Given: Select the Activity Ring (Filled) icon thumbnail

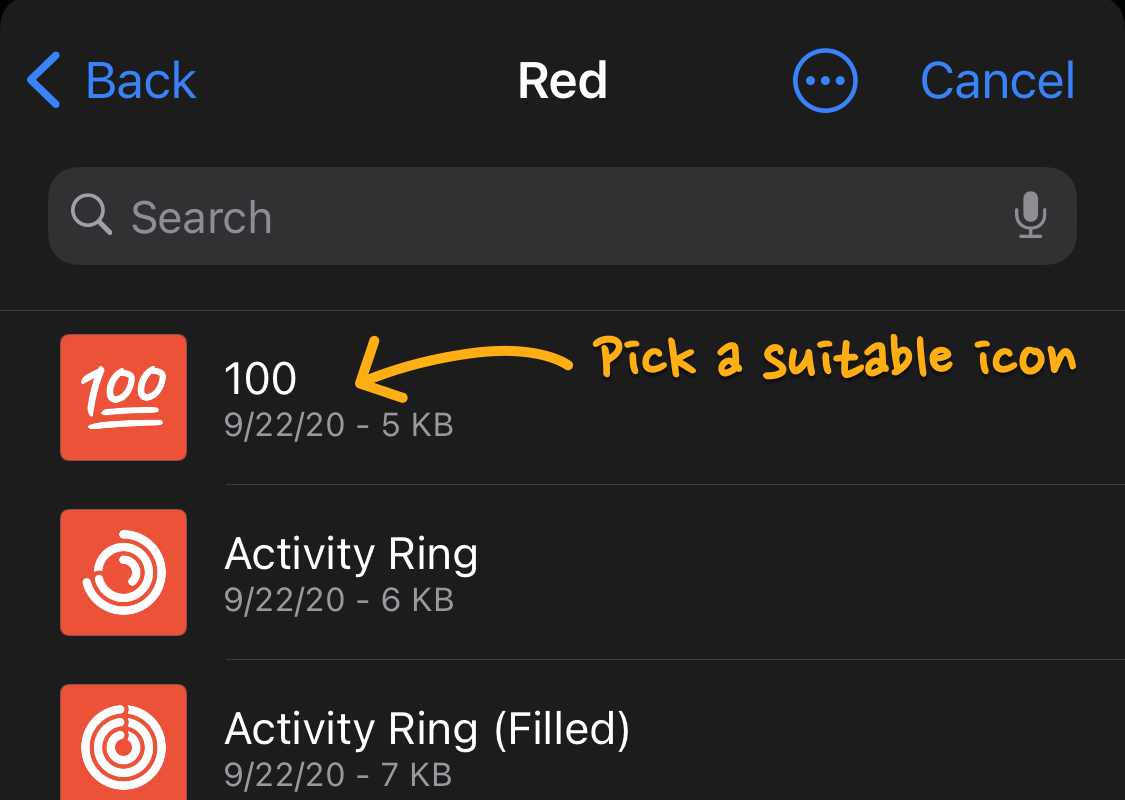Looking at the screenshot, I should pos(123,742).
